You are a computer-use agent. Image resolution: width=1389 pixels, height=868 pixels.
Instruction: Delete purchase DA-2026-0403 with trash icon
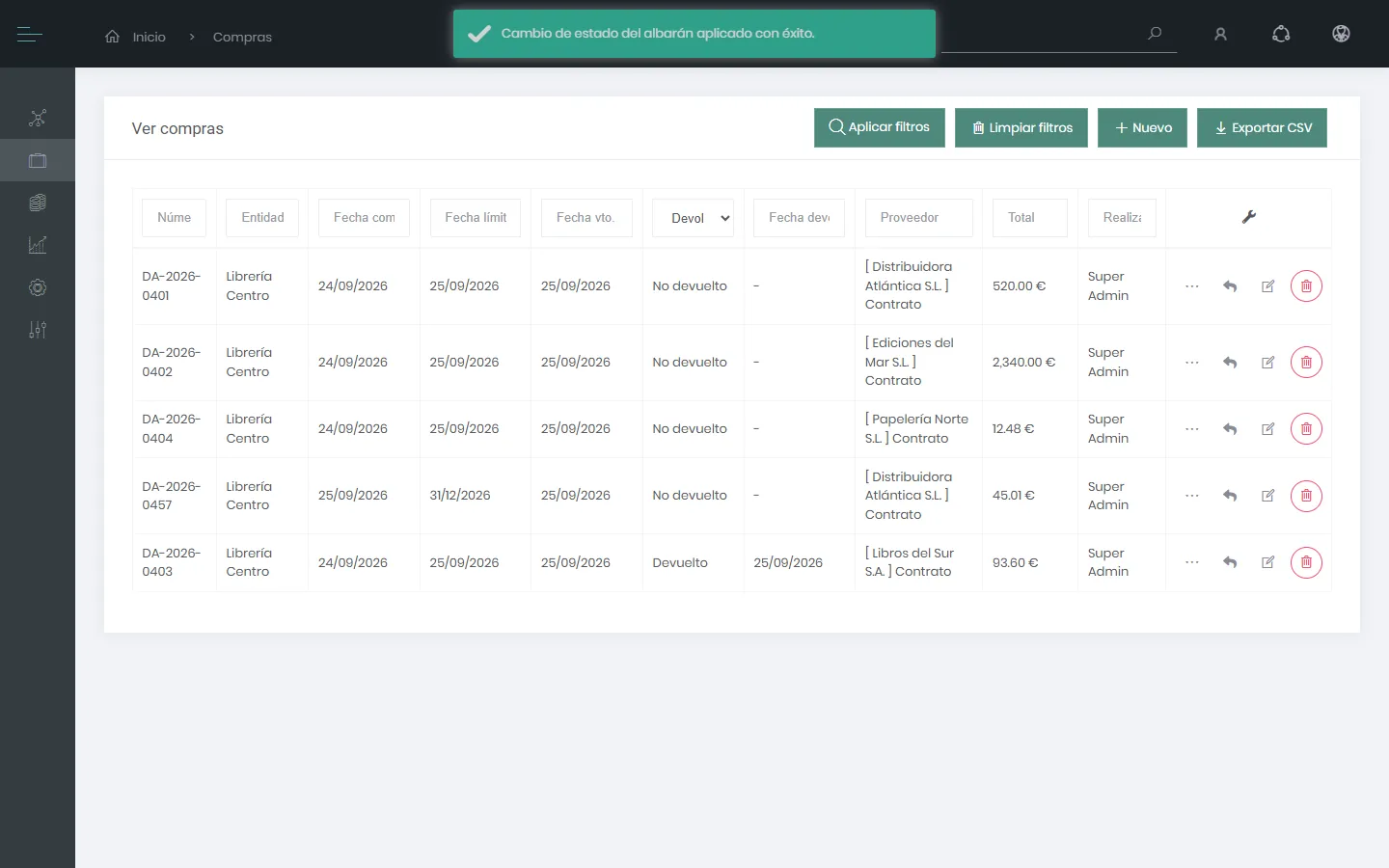[1306, 562]
